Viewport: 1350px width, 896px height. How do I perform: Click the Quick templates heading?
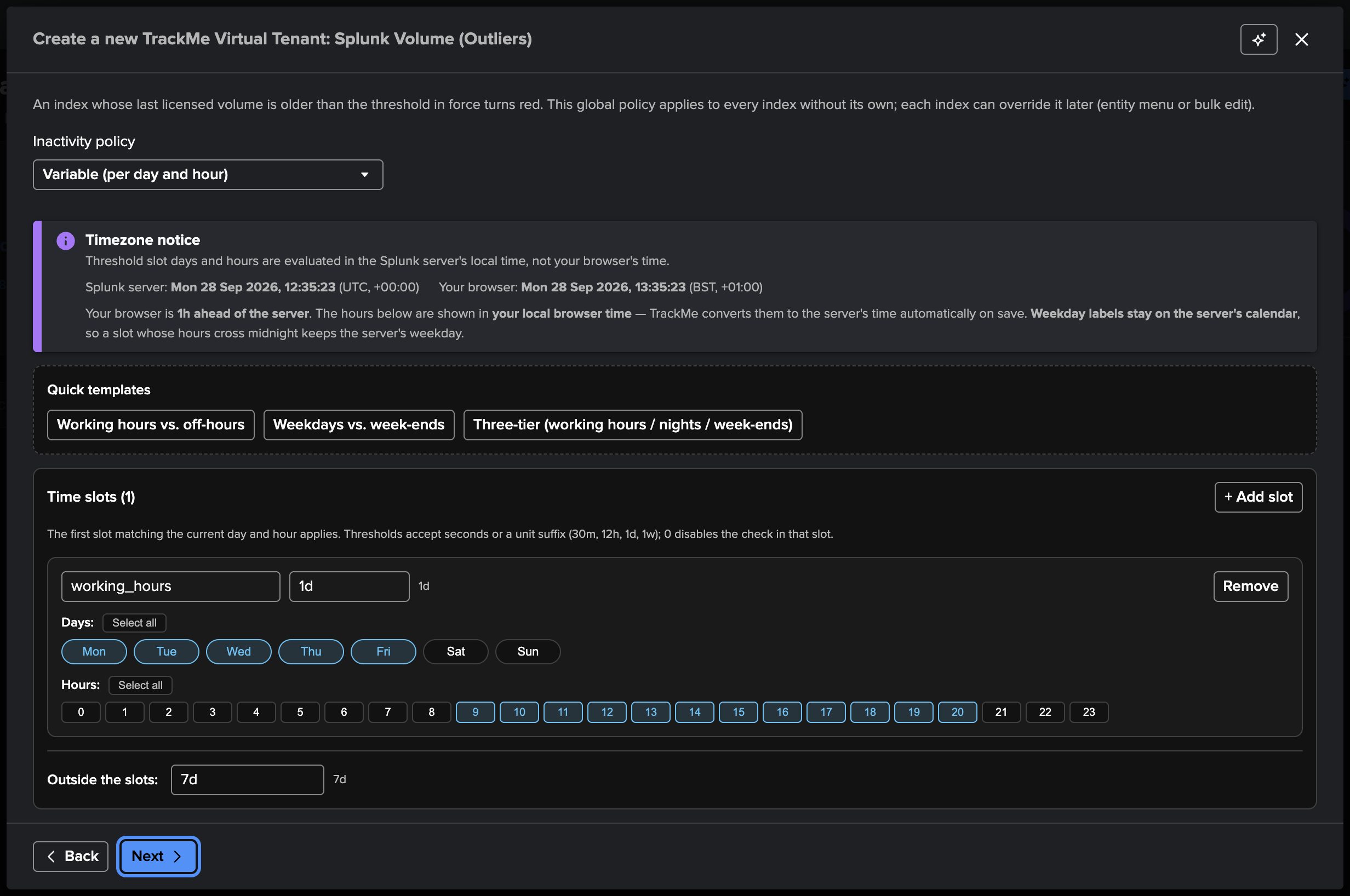(x=98, y=390)
